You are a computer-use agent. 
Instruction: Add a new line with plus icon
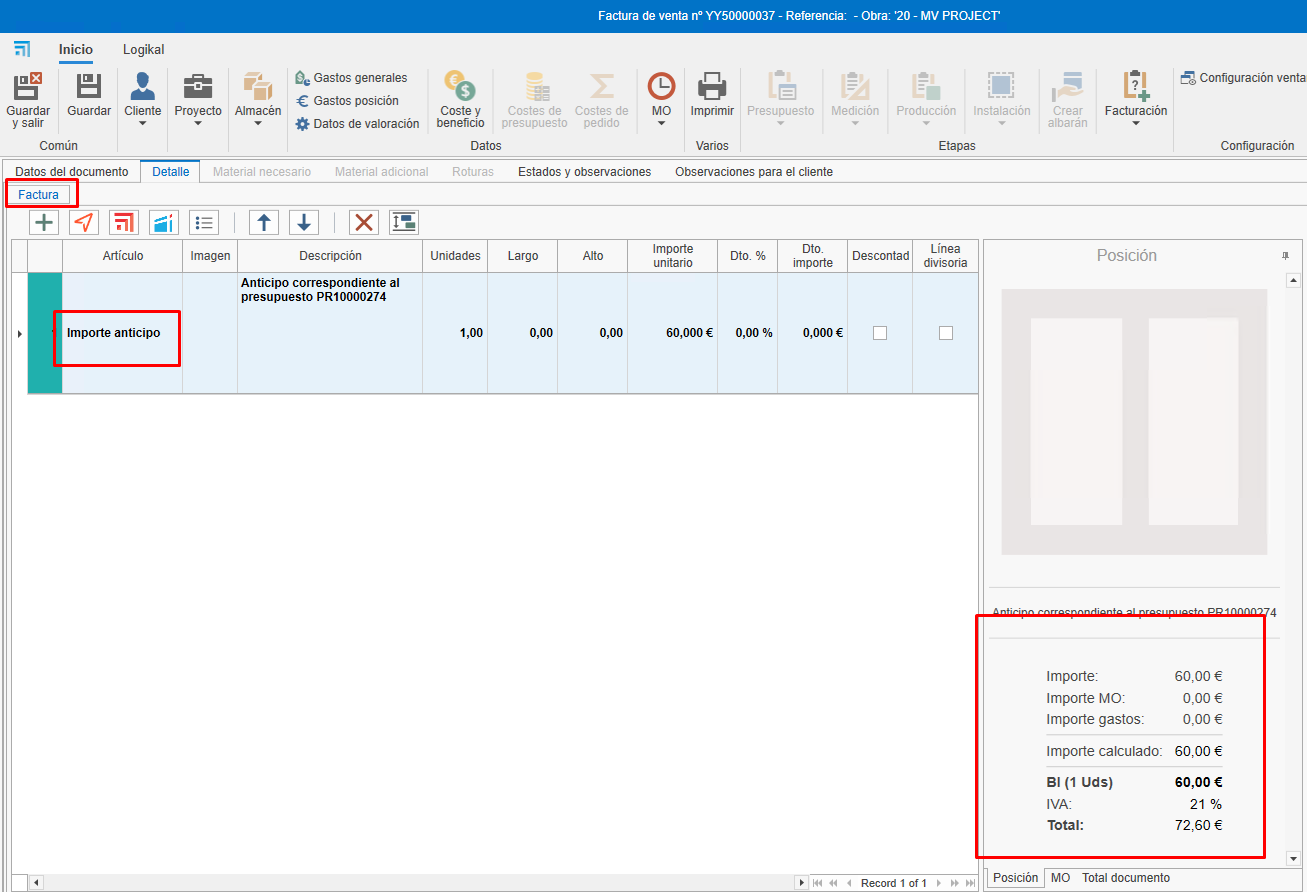(44, 222)
